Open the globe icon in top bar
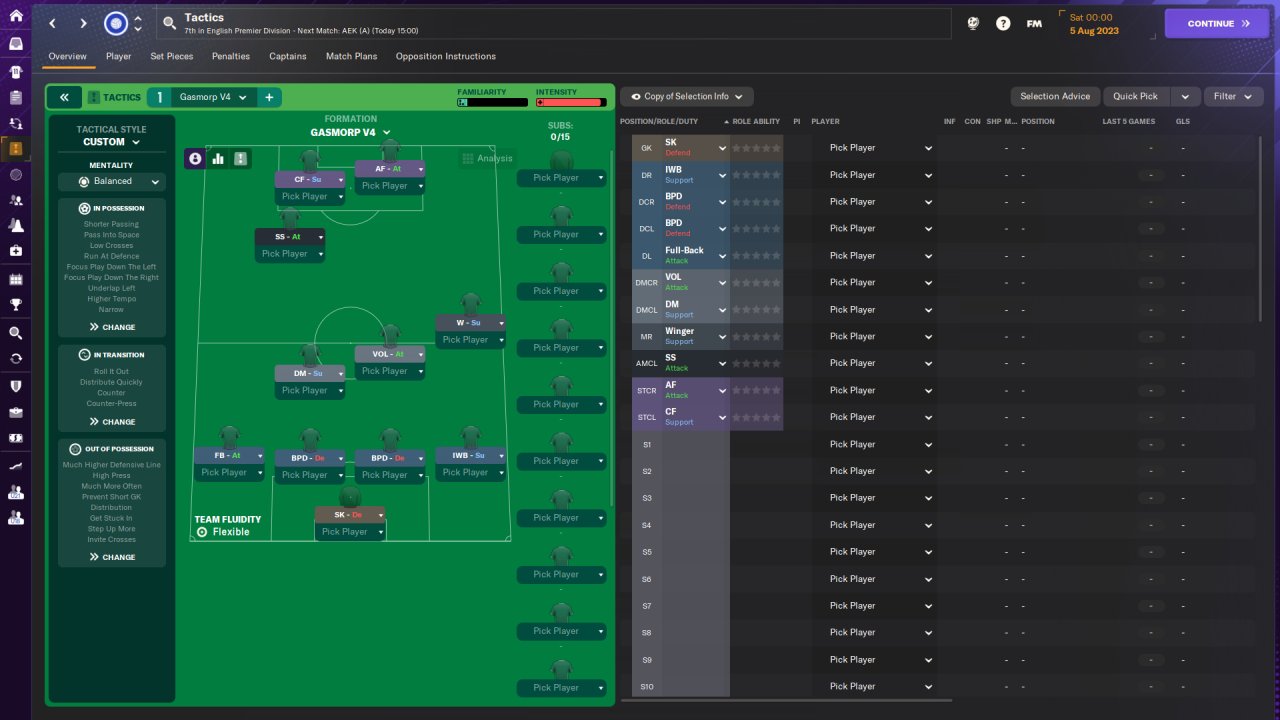This screenshot has height=720, width=1280. click(x=972, y=23)
